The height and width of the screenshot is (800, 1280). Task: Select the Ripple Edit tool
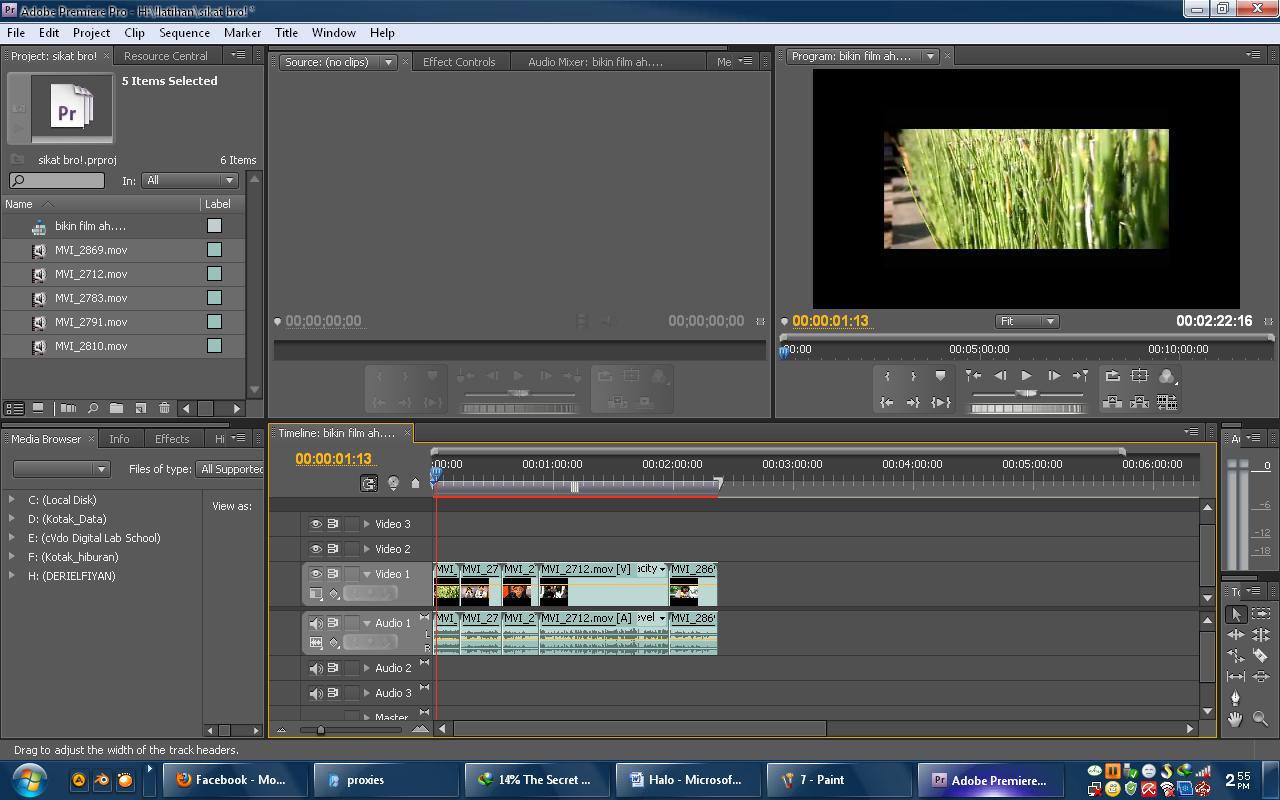(x=1236, y=634)
